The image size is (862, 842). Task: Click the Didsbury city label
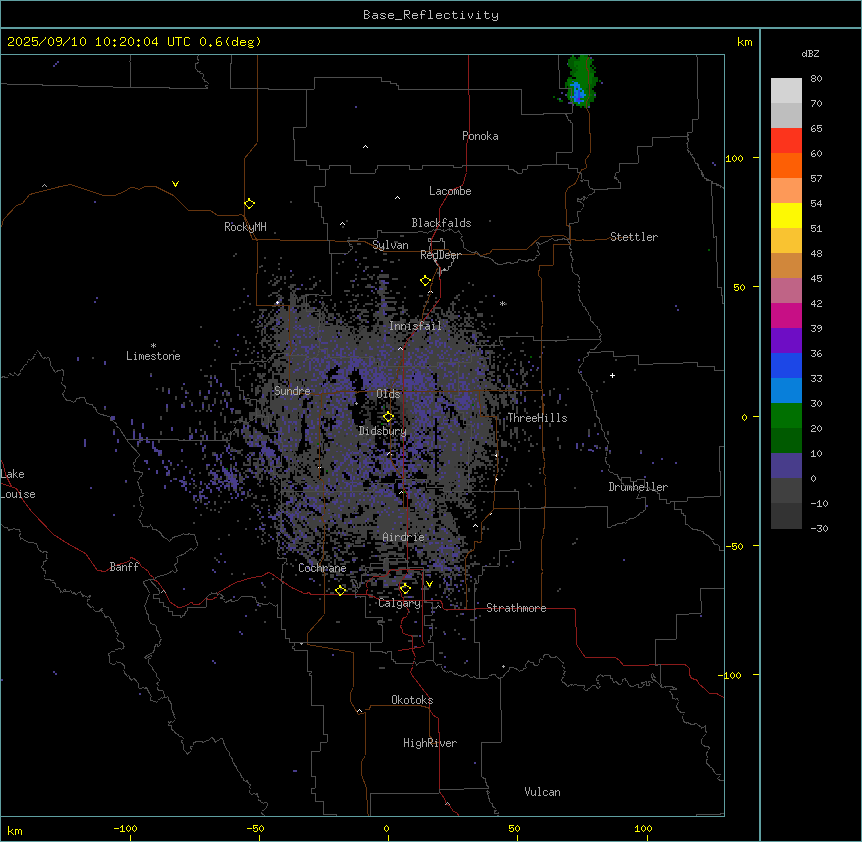(383, 431)
